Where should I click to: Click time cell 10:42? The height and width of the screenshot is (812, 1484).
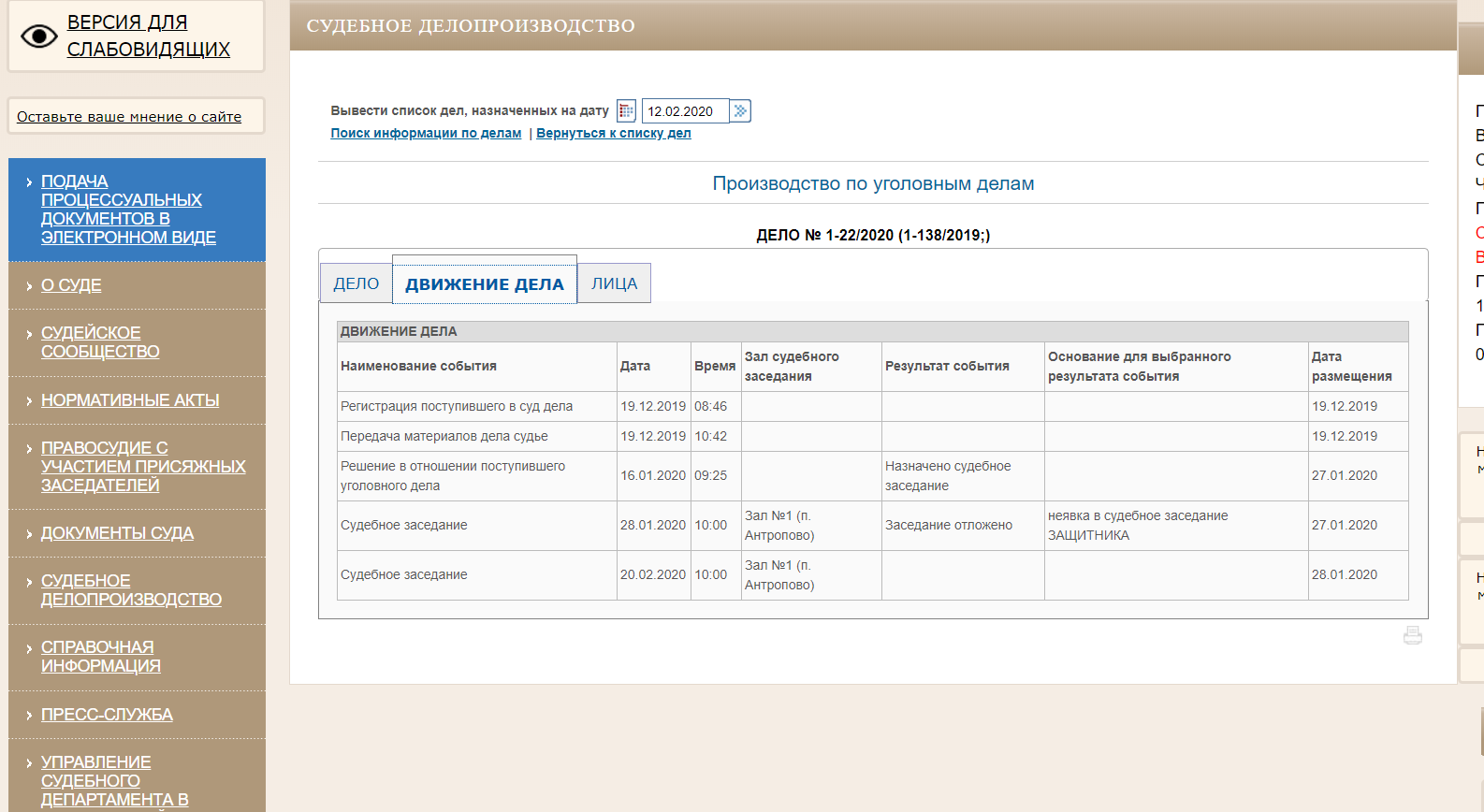coord(716,436)
